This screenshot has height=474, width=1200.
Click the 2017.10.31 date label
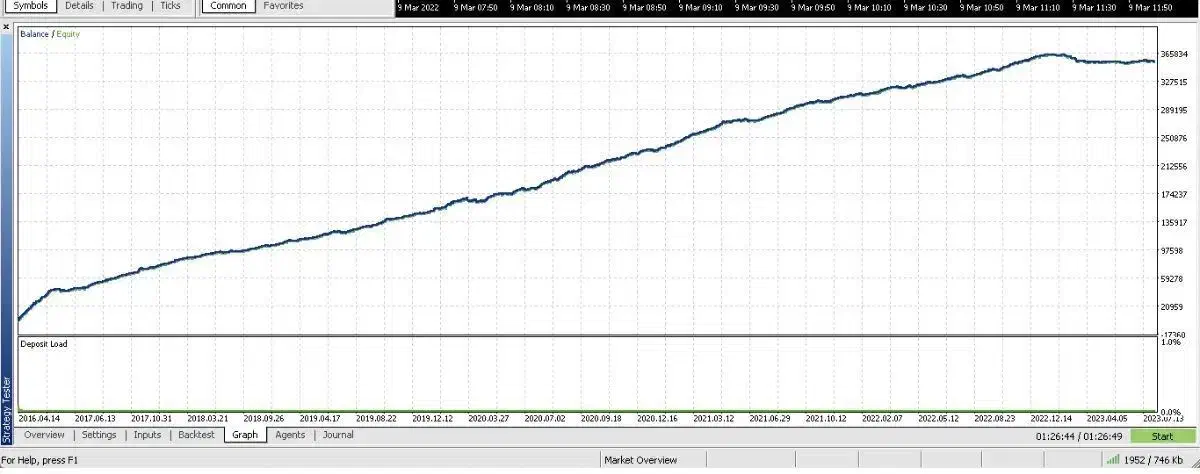click(152, 419)
